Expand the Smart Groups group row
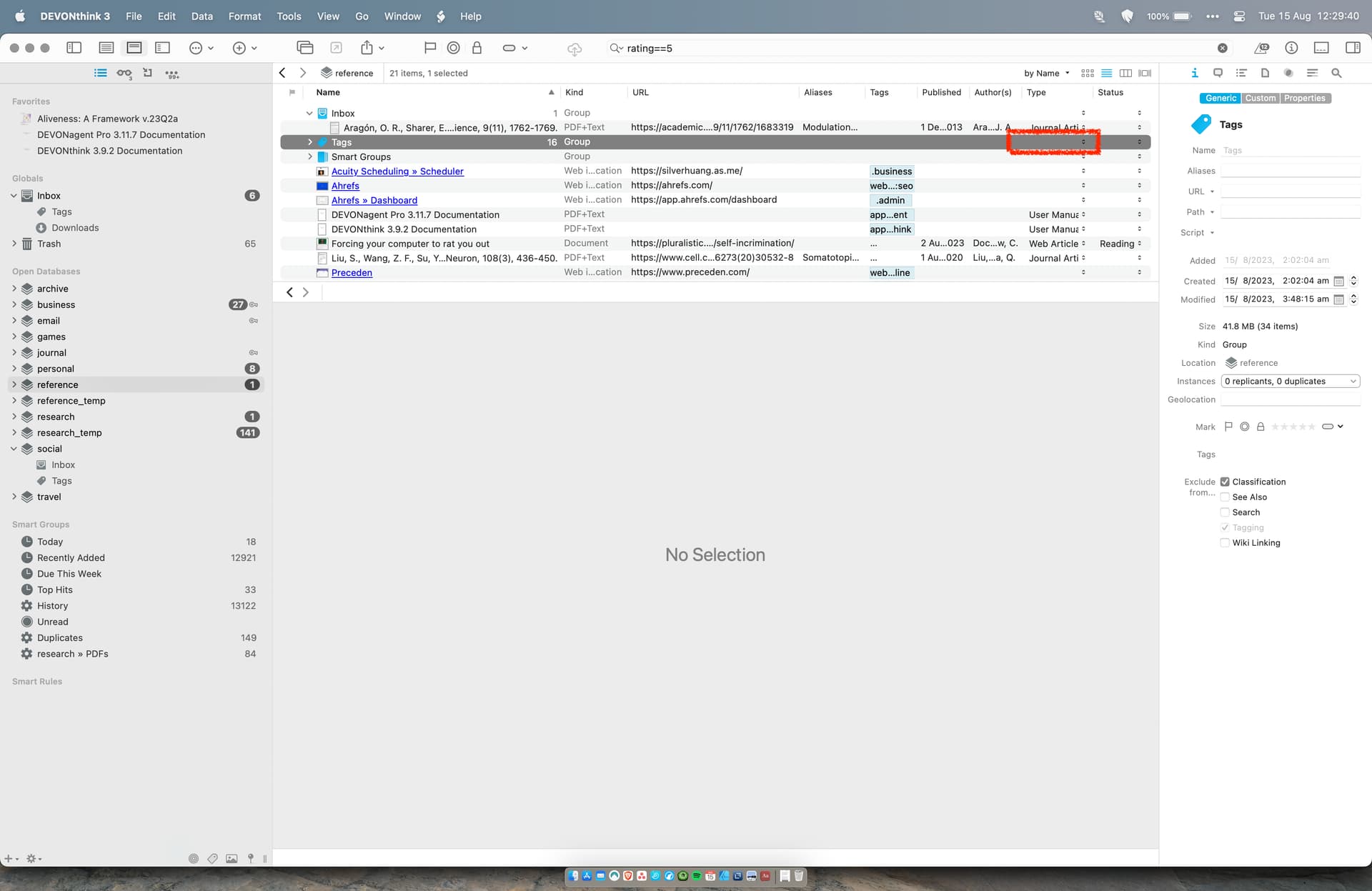Image resolution: width=1372 pixels, height=891 pixels. [x=309, y=156]
